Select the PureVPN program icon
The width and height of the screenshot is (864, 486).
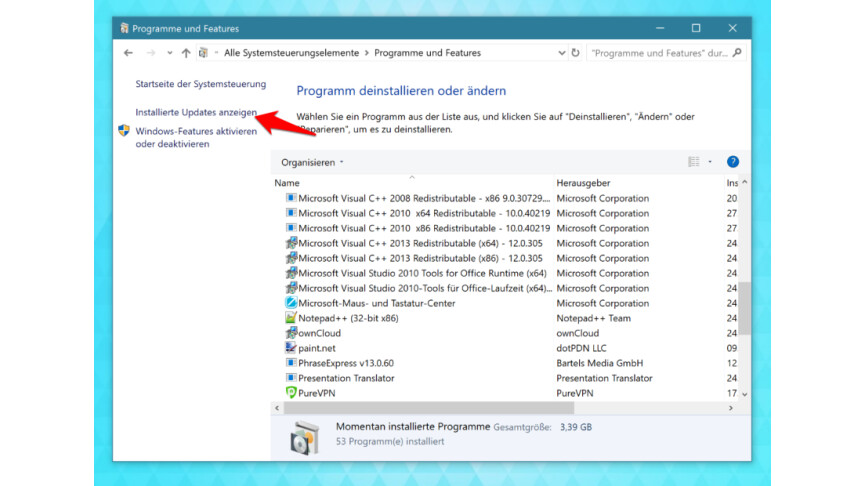(291, 392)
